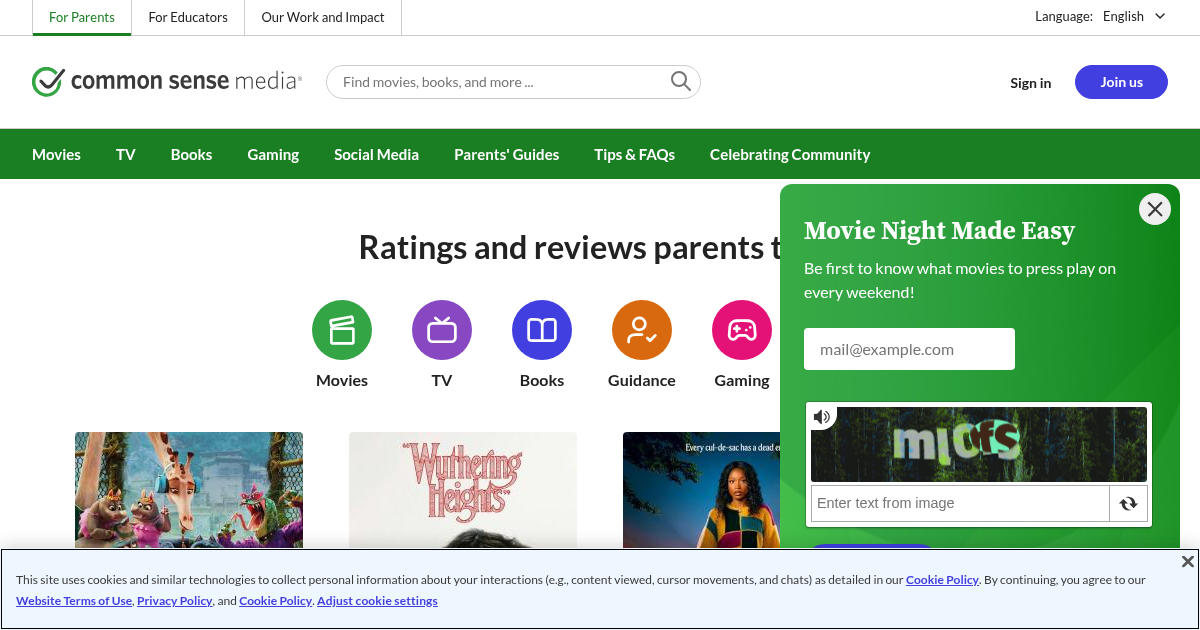Open the Gaming category icon
The height and width of the screenshot is (630, 1200).
coord(742,329)
